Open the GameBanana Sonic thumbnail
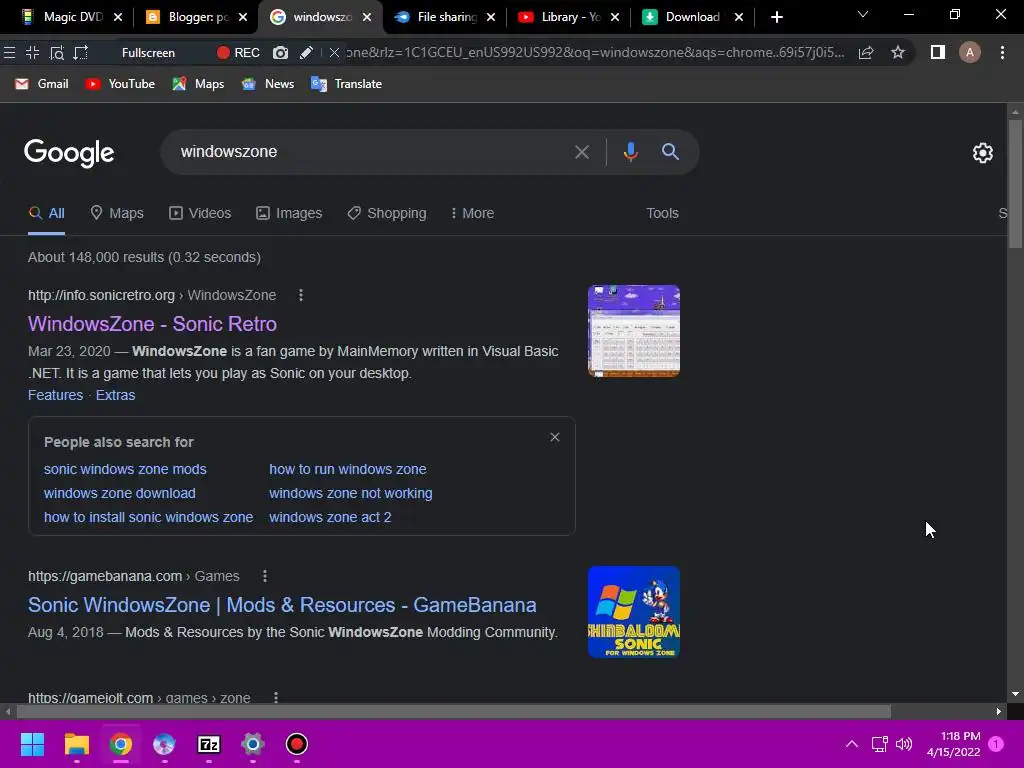The image size is (1024, 768). point(633,612)
